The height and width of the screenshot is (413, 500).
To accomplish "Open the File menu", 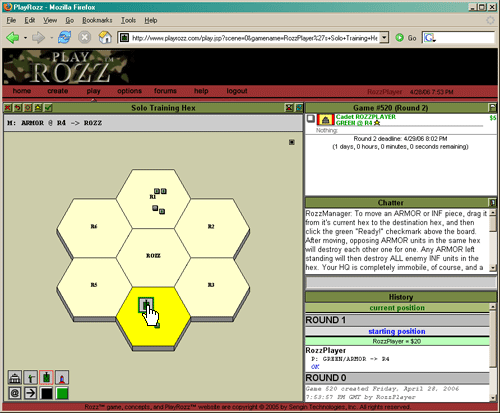I will tap(11, 20).
